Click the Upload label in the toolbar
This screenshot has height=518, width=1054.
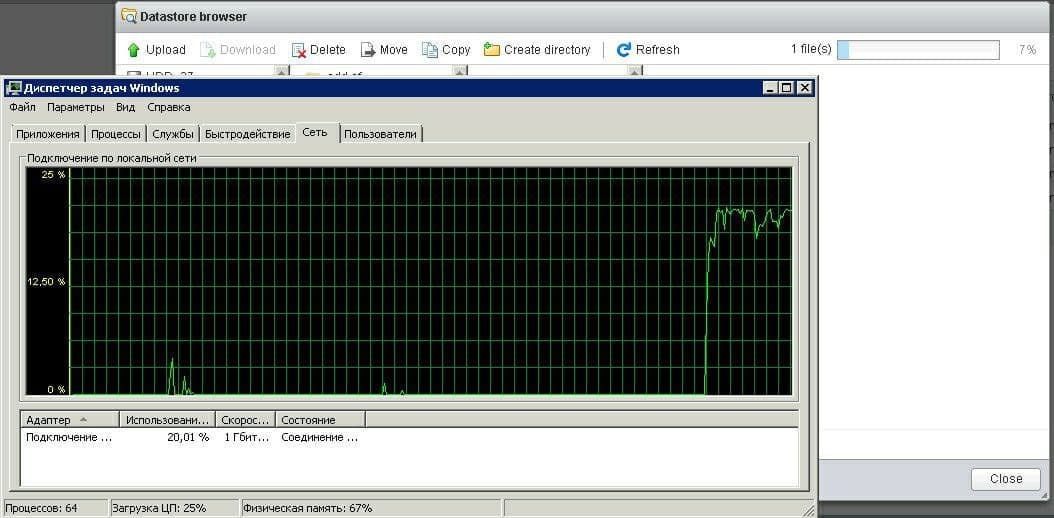click(x=165, y=50)
